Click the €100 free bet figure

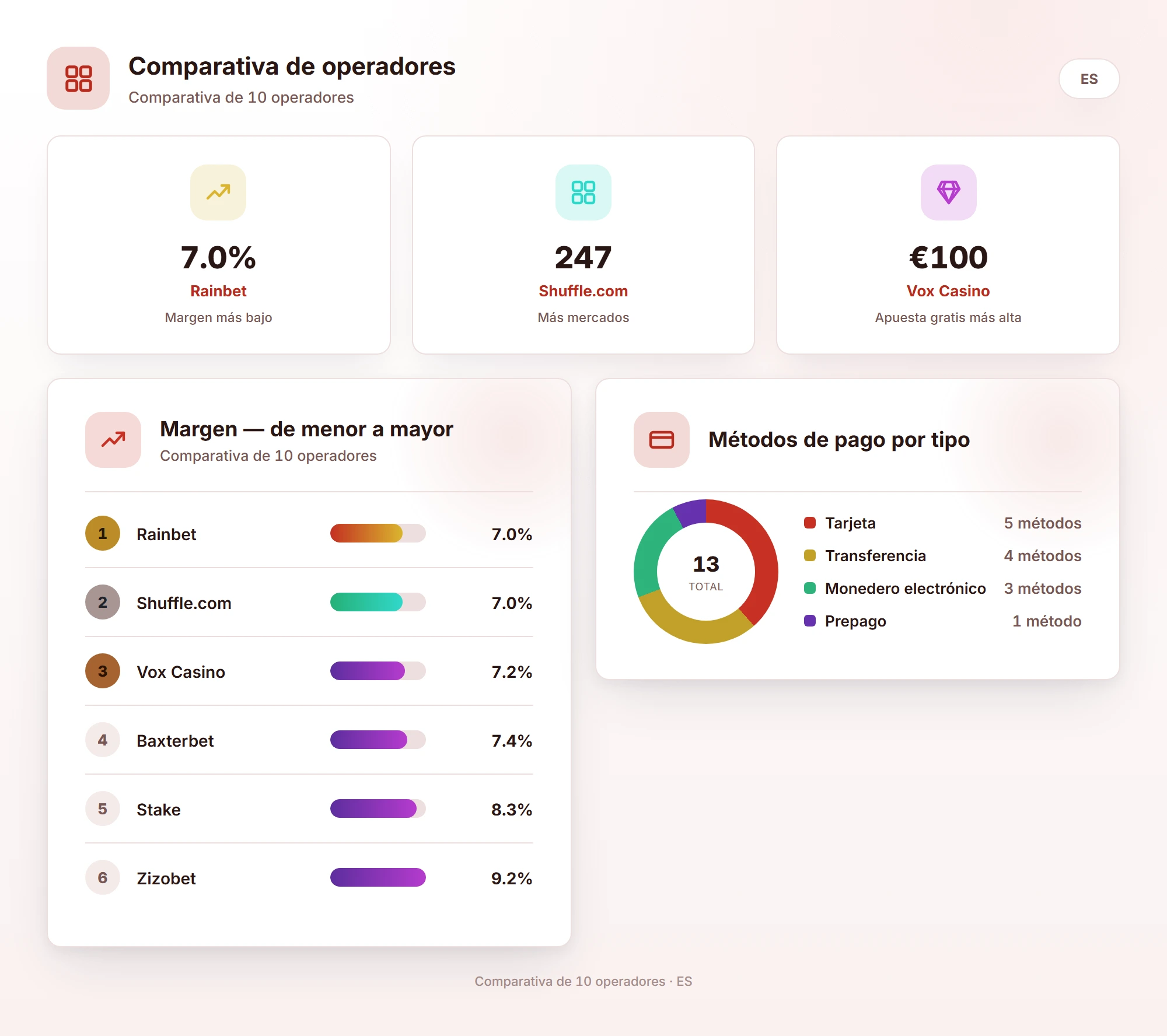point(948,257)
